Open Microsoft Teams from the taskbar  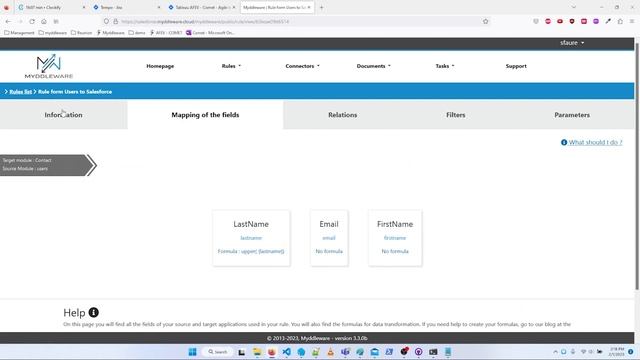(345, 352)
